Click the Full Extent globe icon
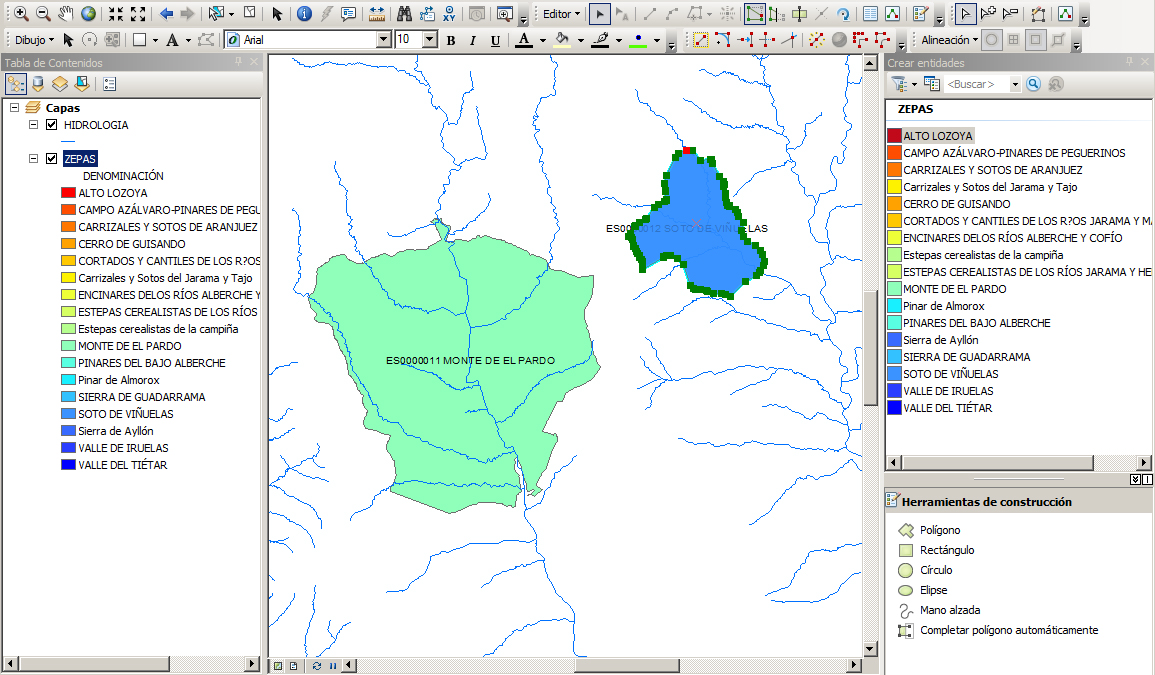This screenshot has height=675, width=1155. tap(89, 14)
